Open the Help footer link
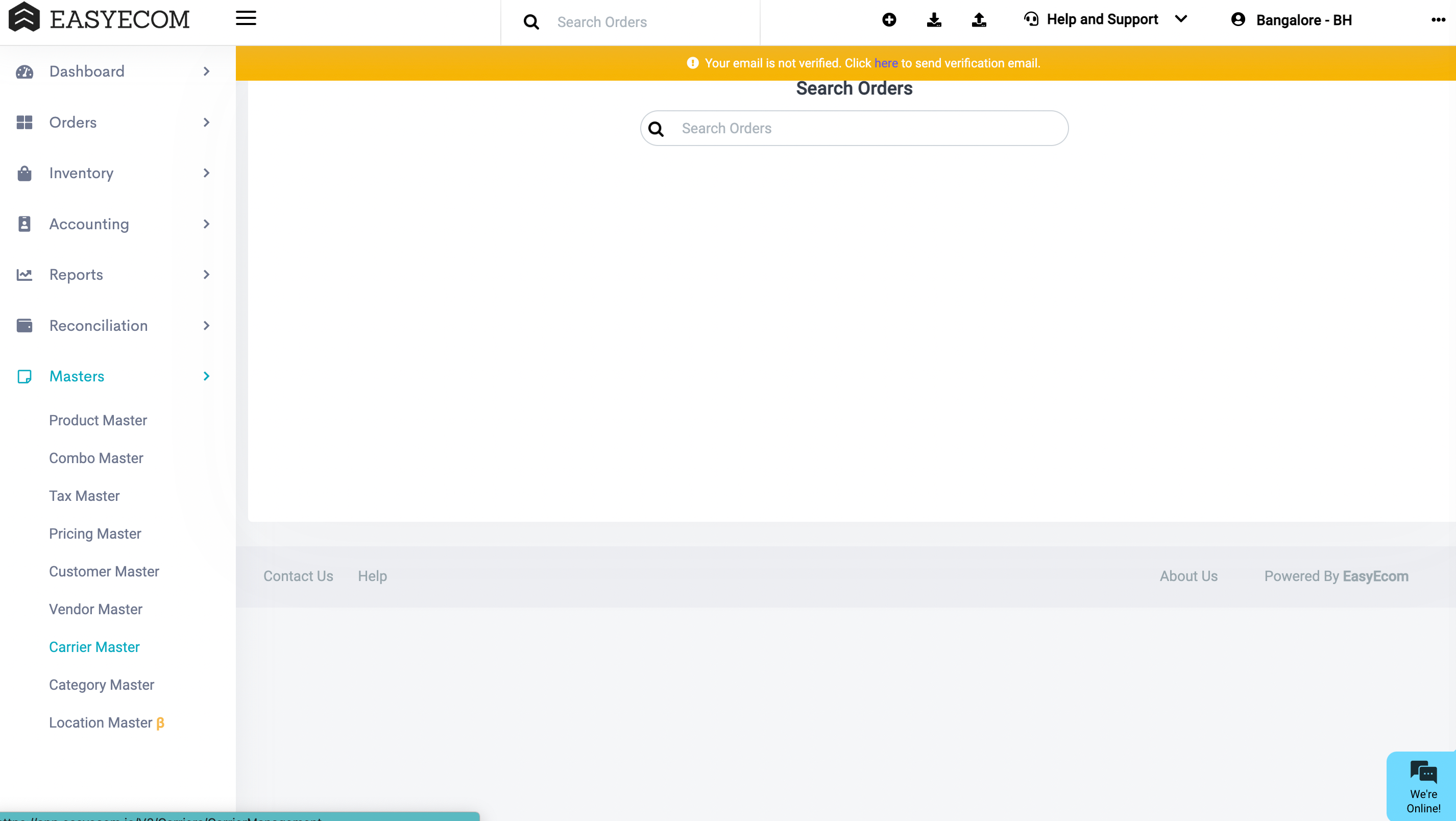The height and width of the screenshot is (821, 1456). (373, 576)
